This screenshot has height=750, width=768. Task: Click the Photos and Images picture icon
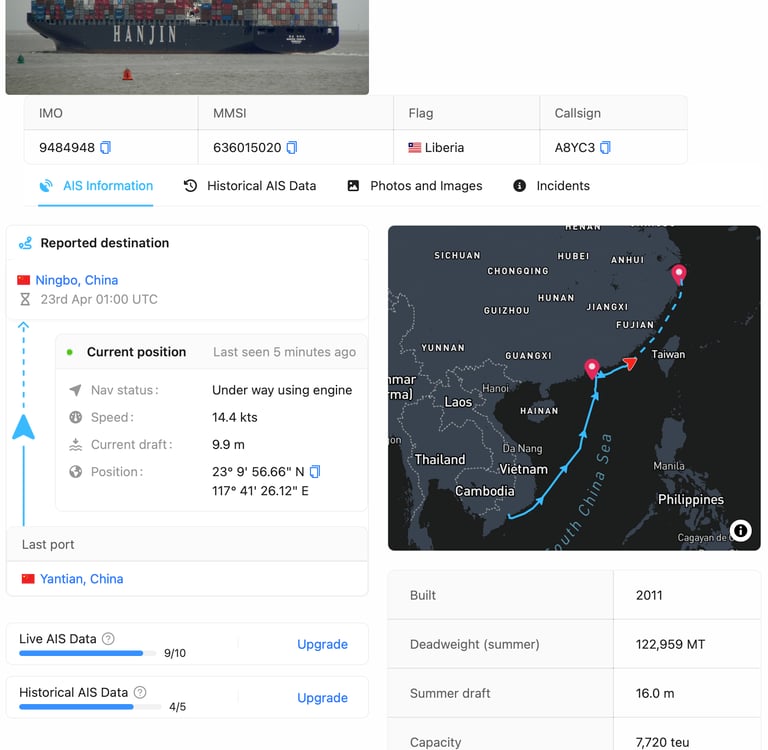point(353,186)
